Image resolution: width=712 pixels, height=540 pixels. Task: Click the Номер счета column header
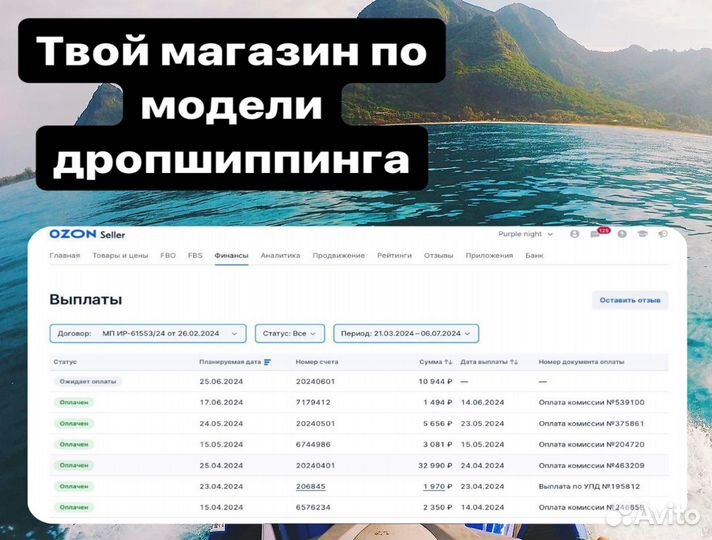317,362
